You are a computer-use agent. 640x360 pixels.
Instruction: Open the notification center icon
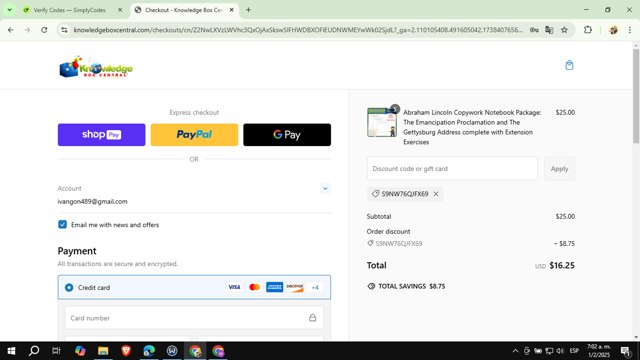[x=625, y=351]
